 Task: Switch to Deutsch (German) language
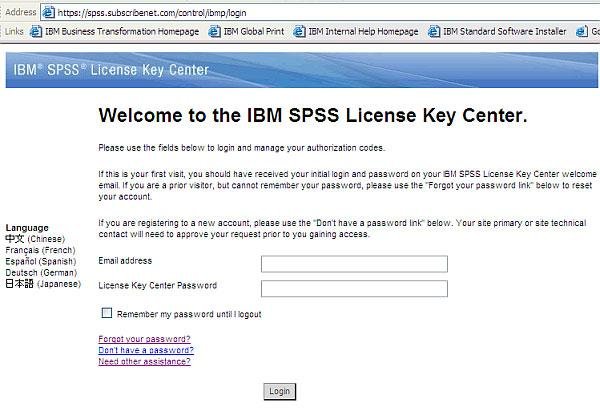(42, 272)
